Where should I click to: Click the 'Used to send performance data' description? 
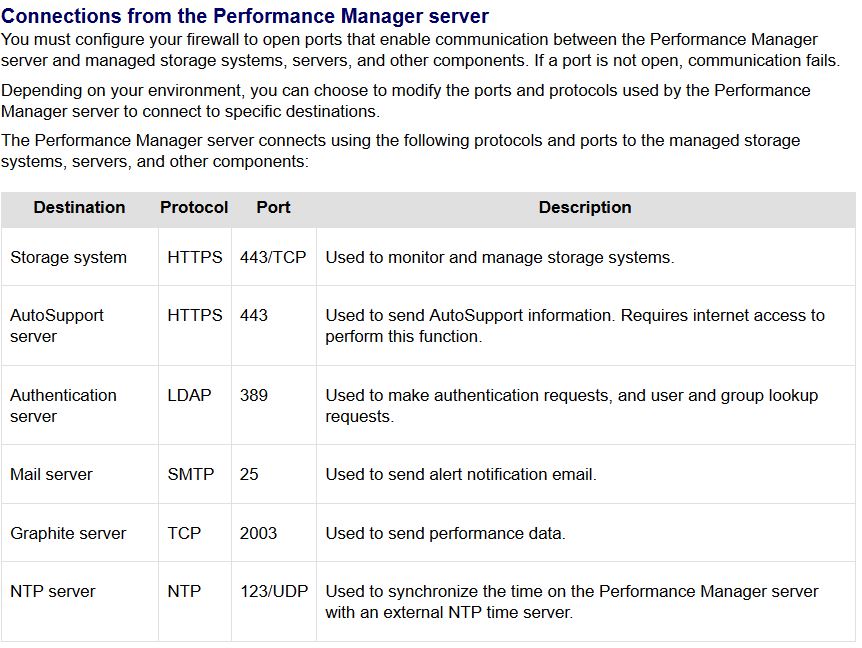[x=445, y=534]
